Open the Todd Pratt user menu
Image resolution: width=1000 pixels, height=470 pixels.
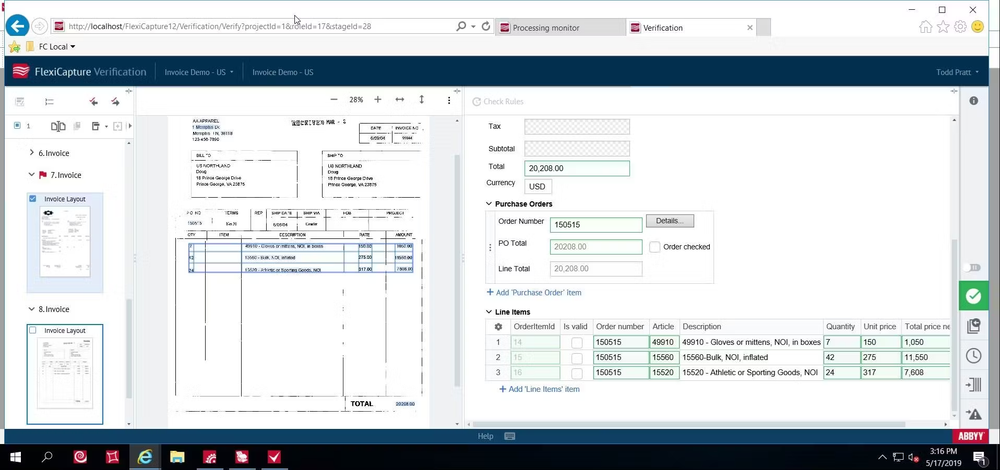tap(957, 72)
